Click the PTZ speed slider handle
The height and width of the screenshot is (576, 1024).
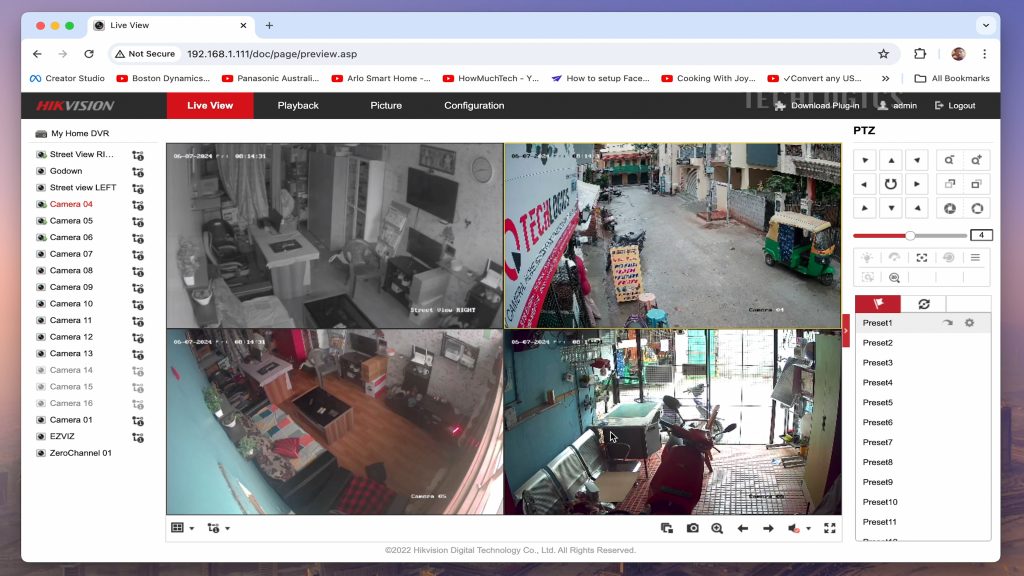point(910,235)
